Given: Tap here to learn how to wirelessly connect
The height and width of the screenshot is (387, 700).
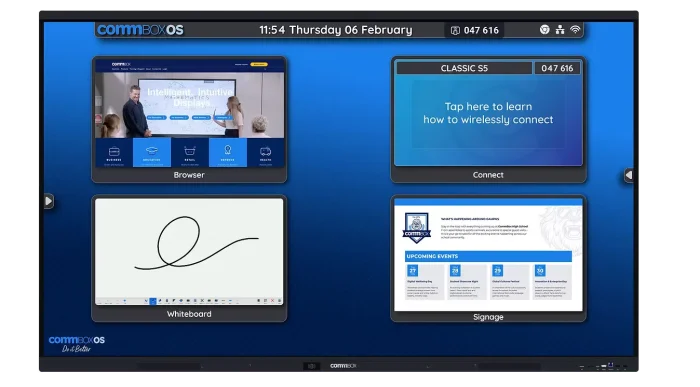Looking at the screenshot, I should coord(488,113).
